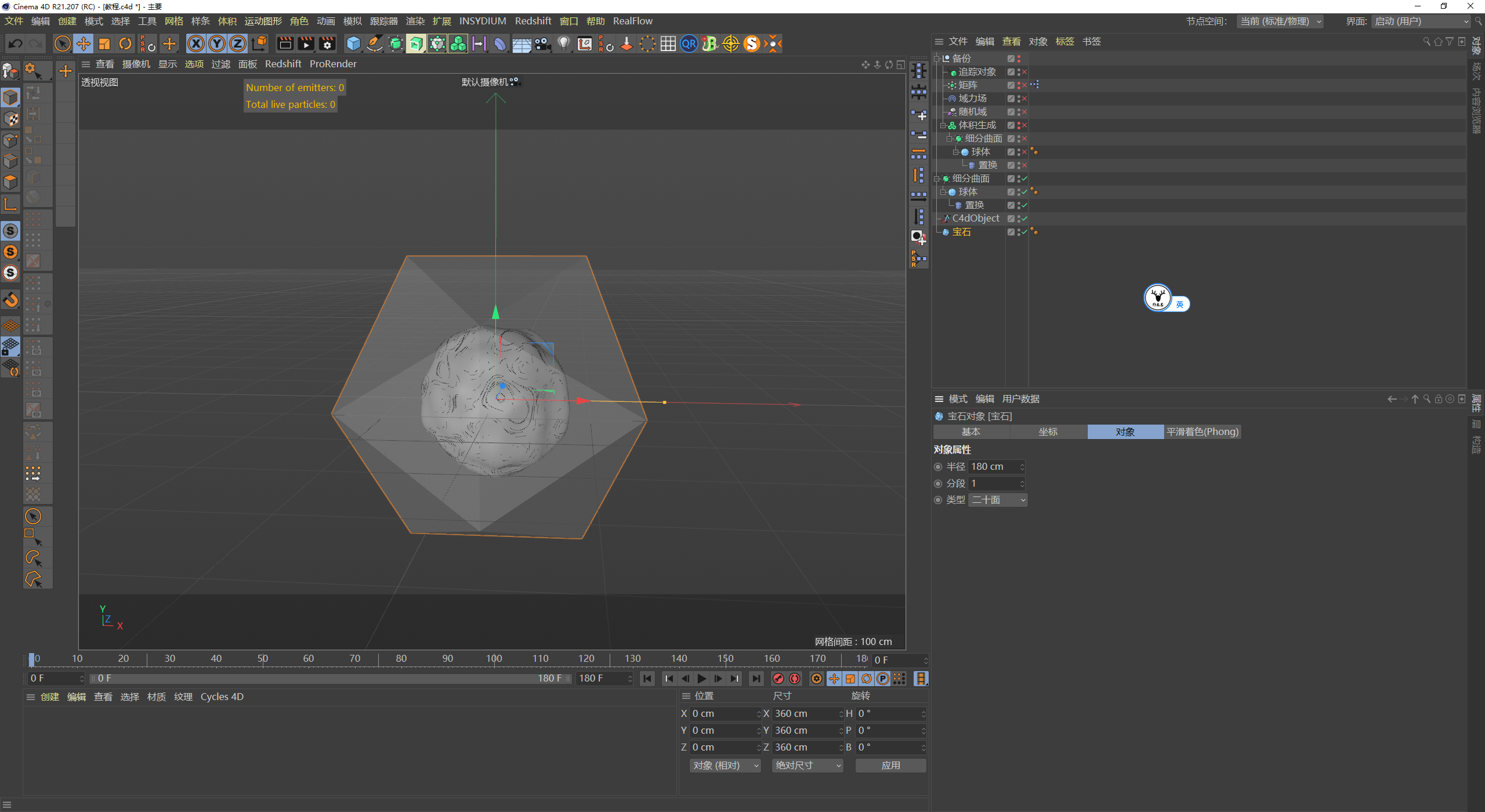
Task: Toggle red X enable of 追踪对象
Action: pos(1024,72)
